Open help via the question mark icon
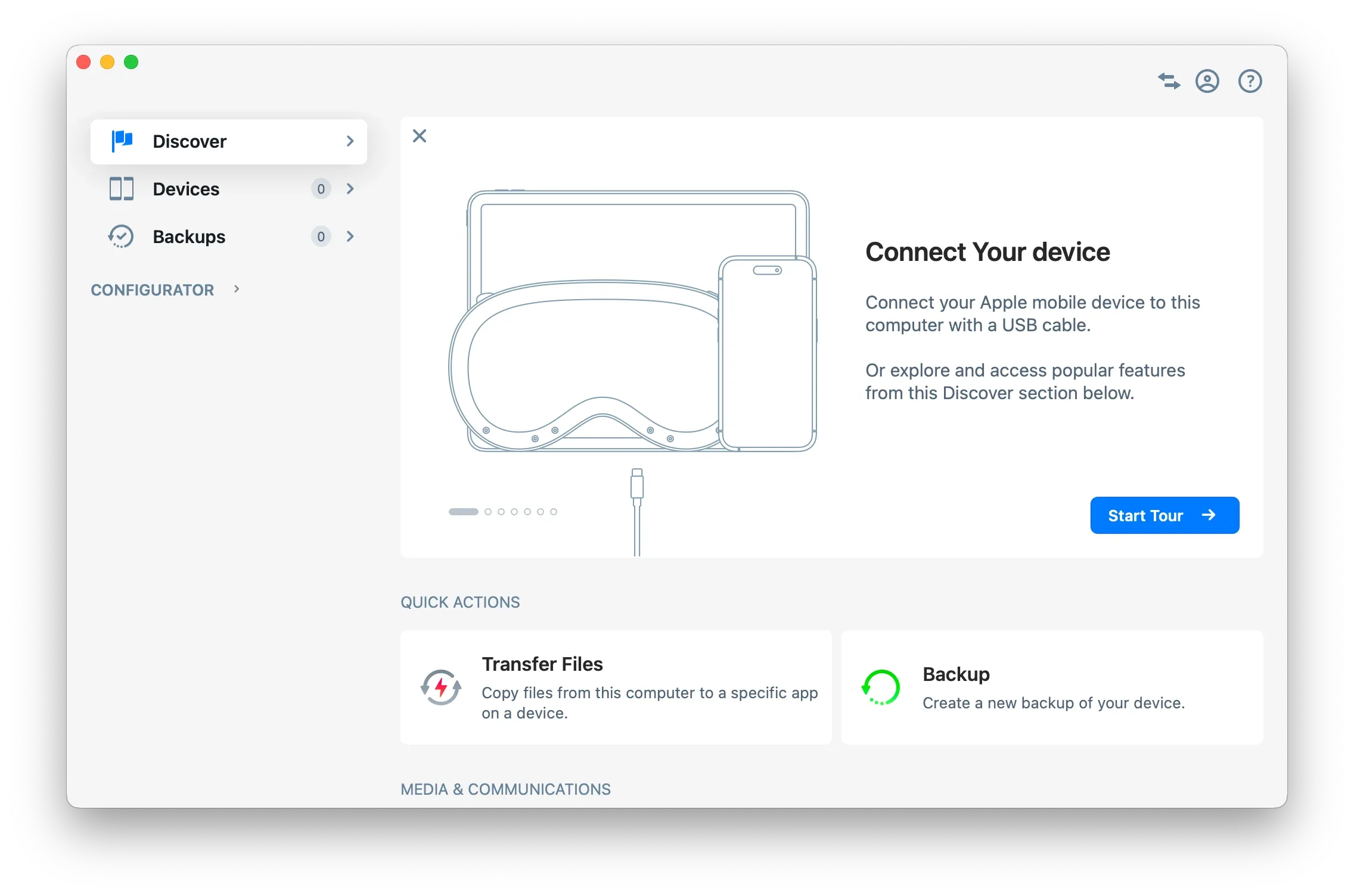1354x896 pixels. 1250,81
